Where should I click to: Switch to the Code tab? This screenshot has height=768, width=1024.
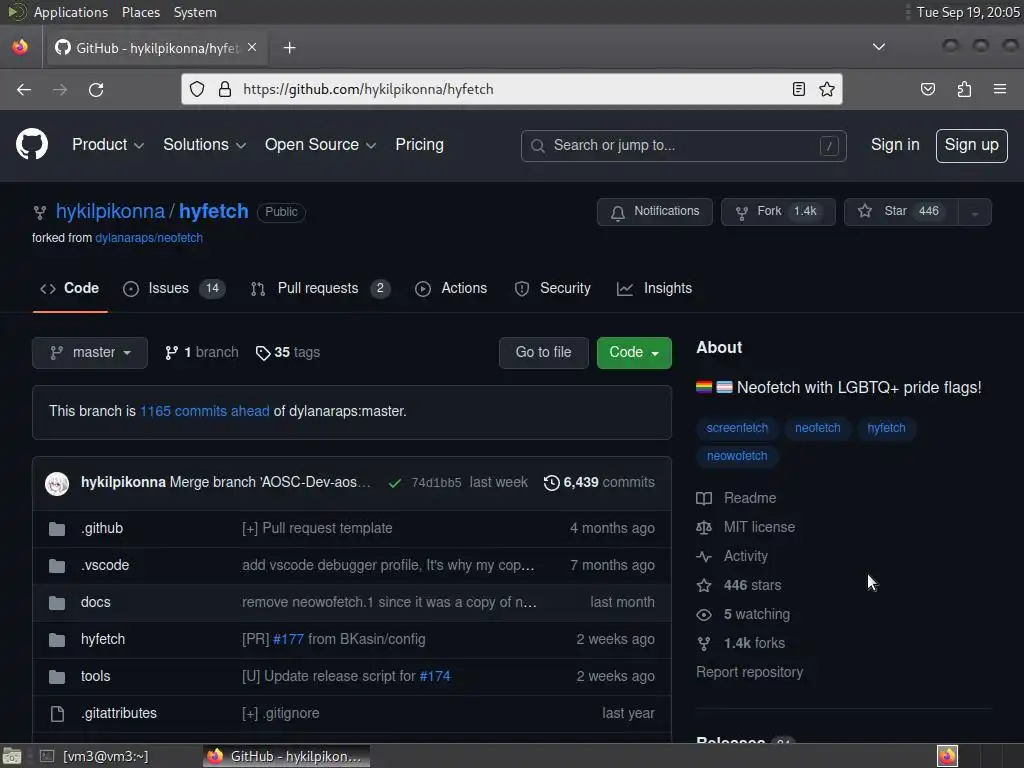(70, 288)
